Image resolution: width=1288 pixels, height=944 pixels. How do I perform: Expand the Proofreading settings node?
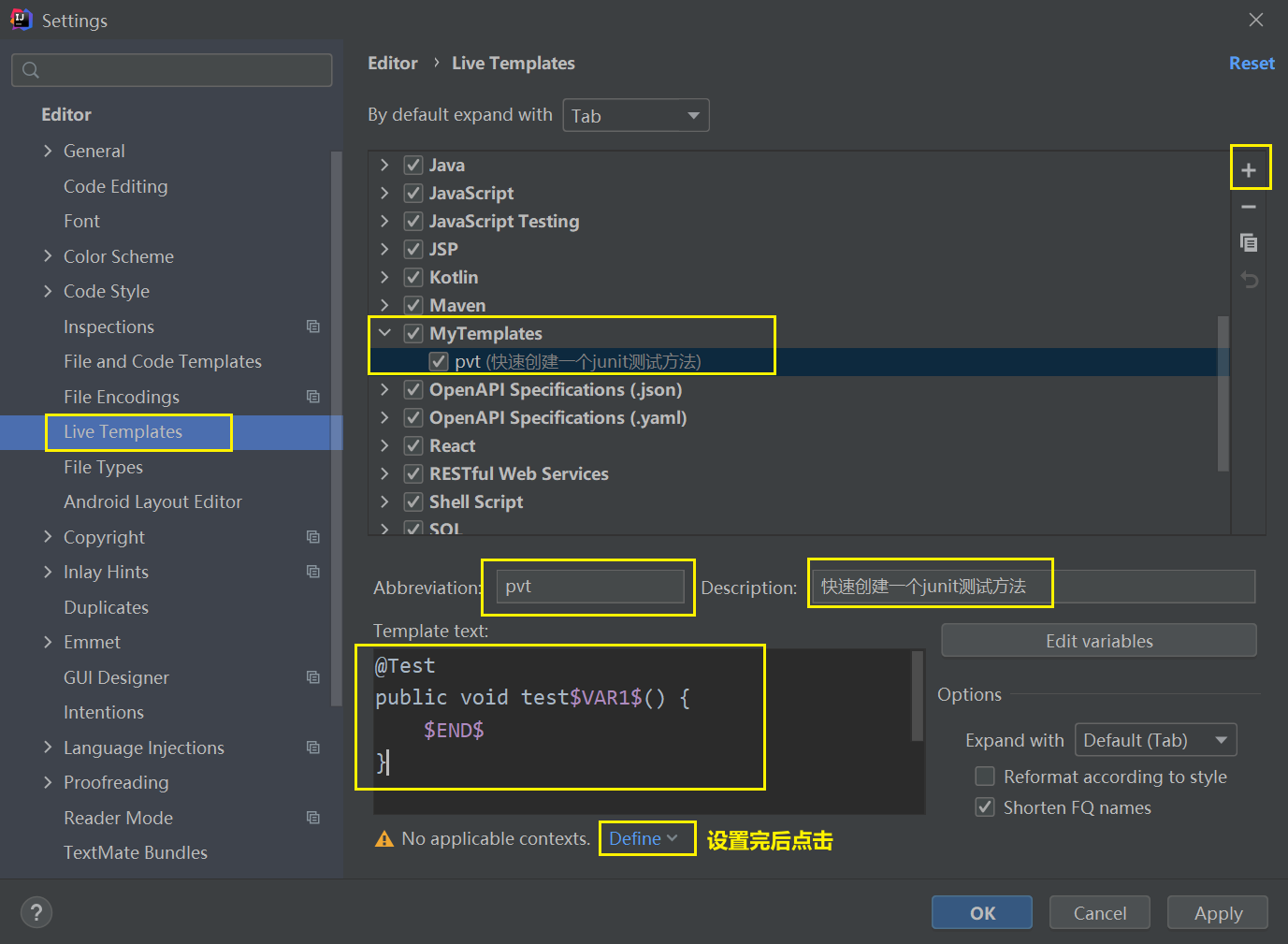click(48, 782)
